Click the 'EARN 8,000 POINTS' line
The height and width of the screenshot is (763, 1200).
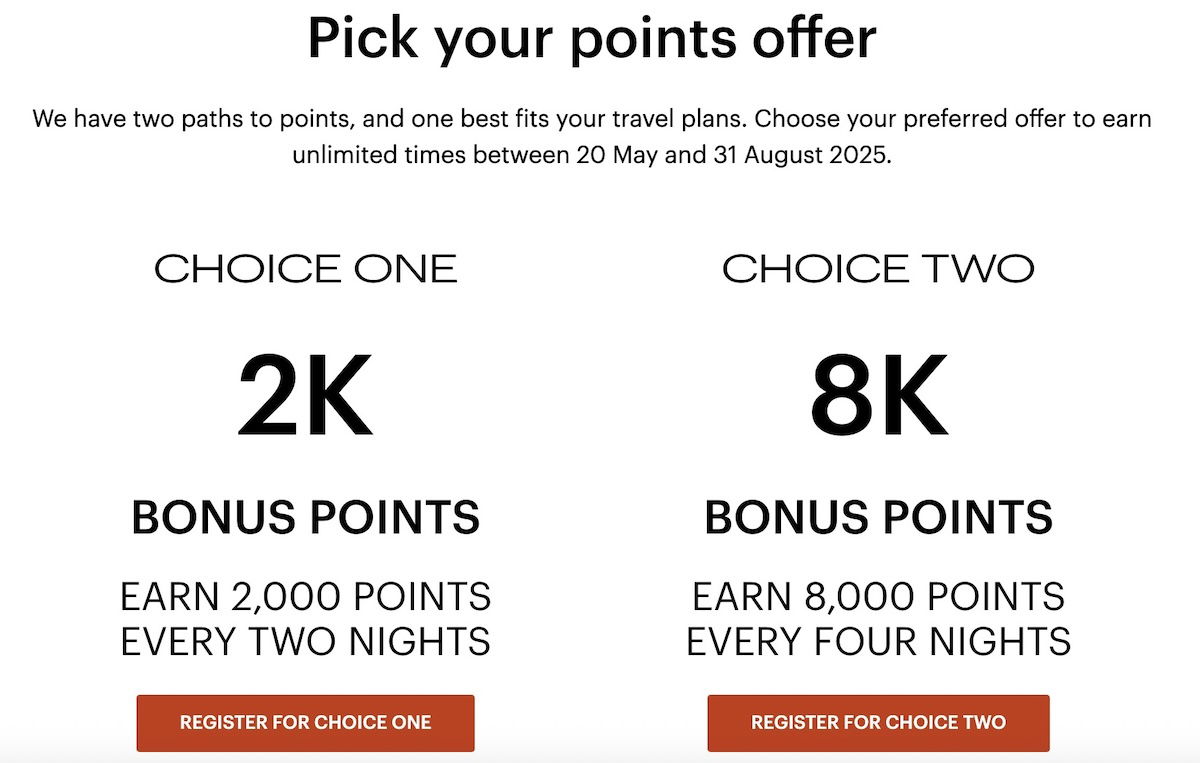coord(878,597)
